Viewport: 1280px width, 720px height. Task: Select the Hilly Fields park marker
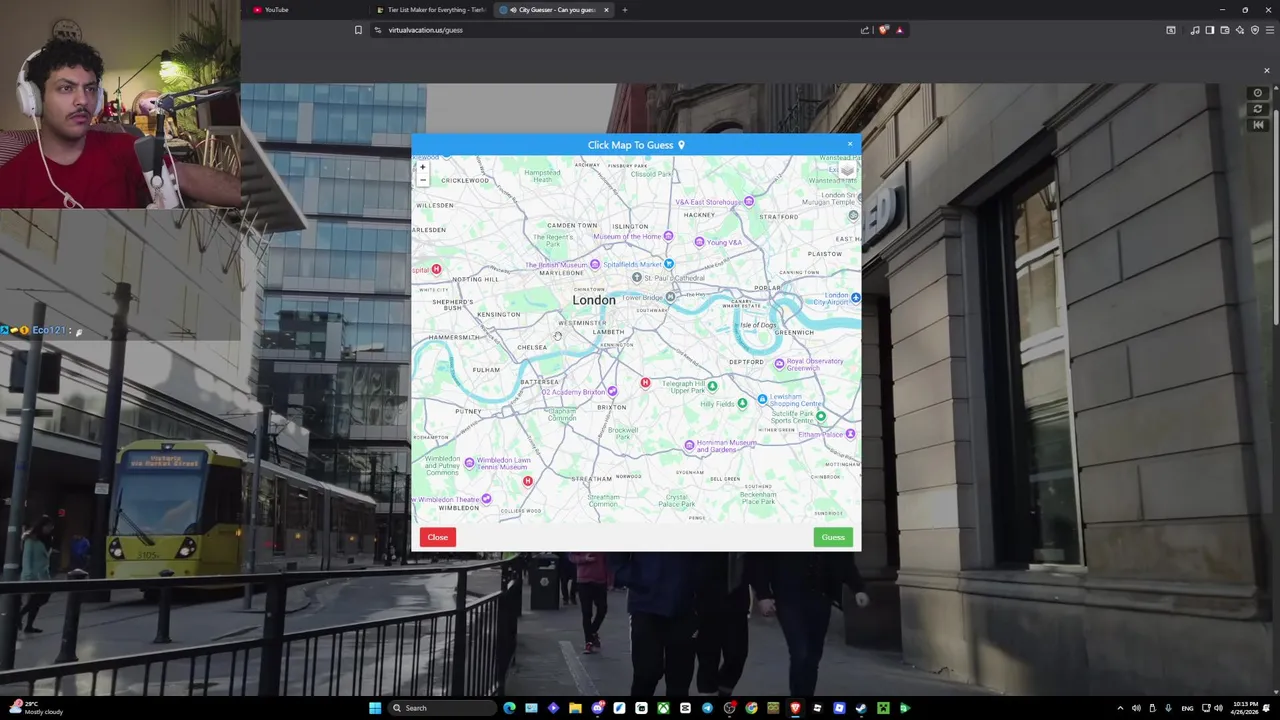click(x=742, y=403)
